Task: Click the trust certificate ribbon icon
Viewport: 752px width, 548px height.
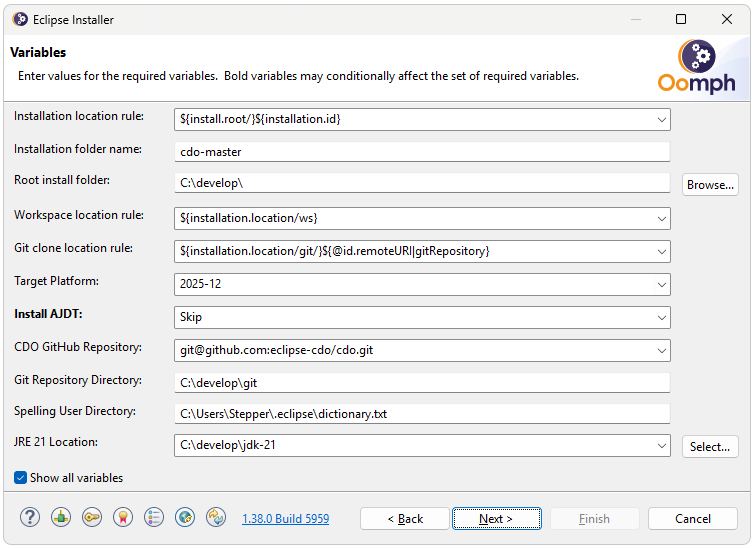Action: 123,517
